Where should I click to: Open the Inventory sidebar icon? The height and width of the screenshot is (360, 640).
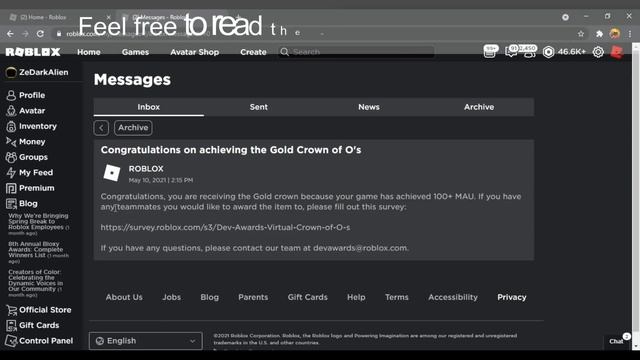(x=11, y=126)
